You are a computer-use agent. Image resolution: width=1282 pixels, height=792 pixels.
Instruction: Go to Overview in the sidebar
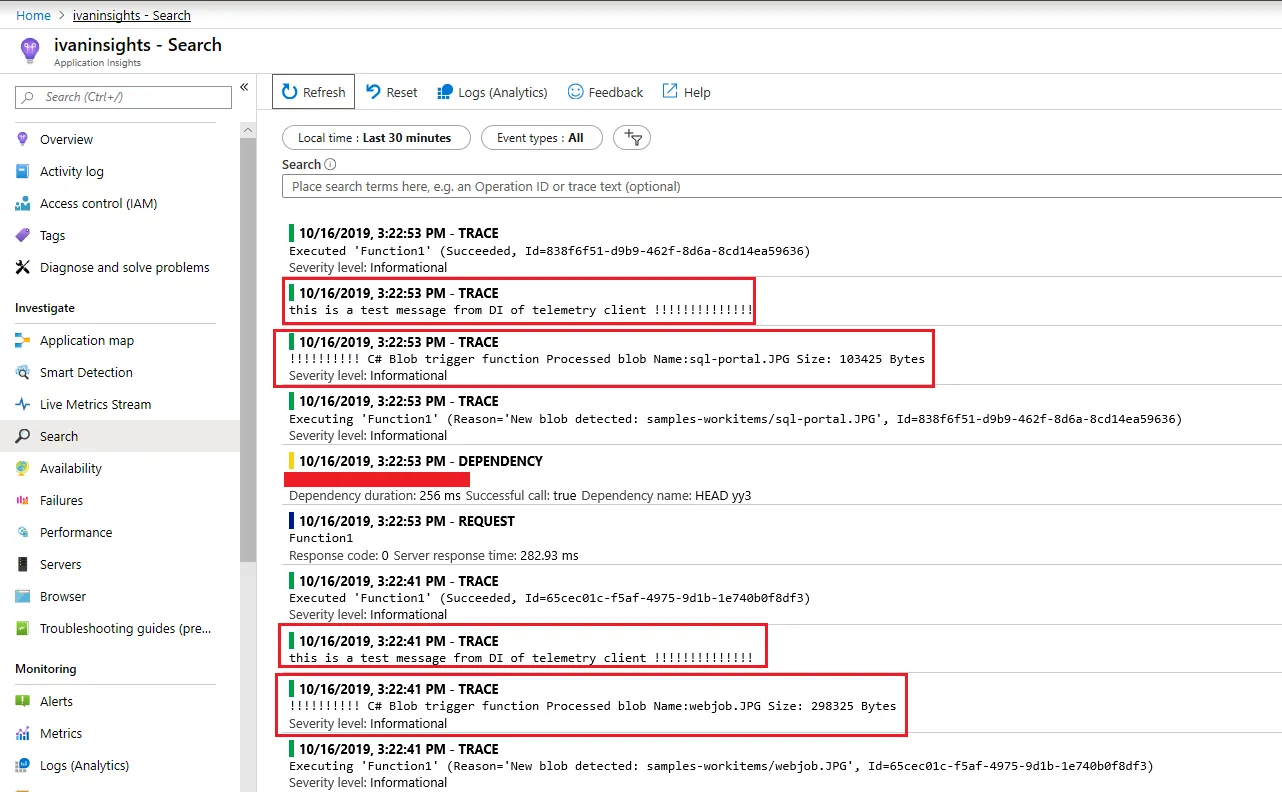click(66, 139)
